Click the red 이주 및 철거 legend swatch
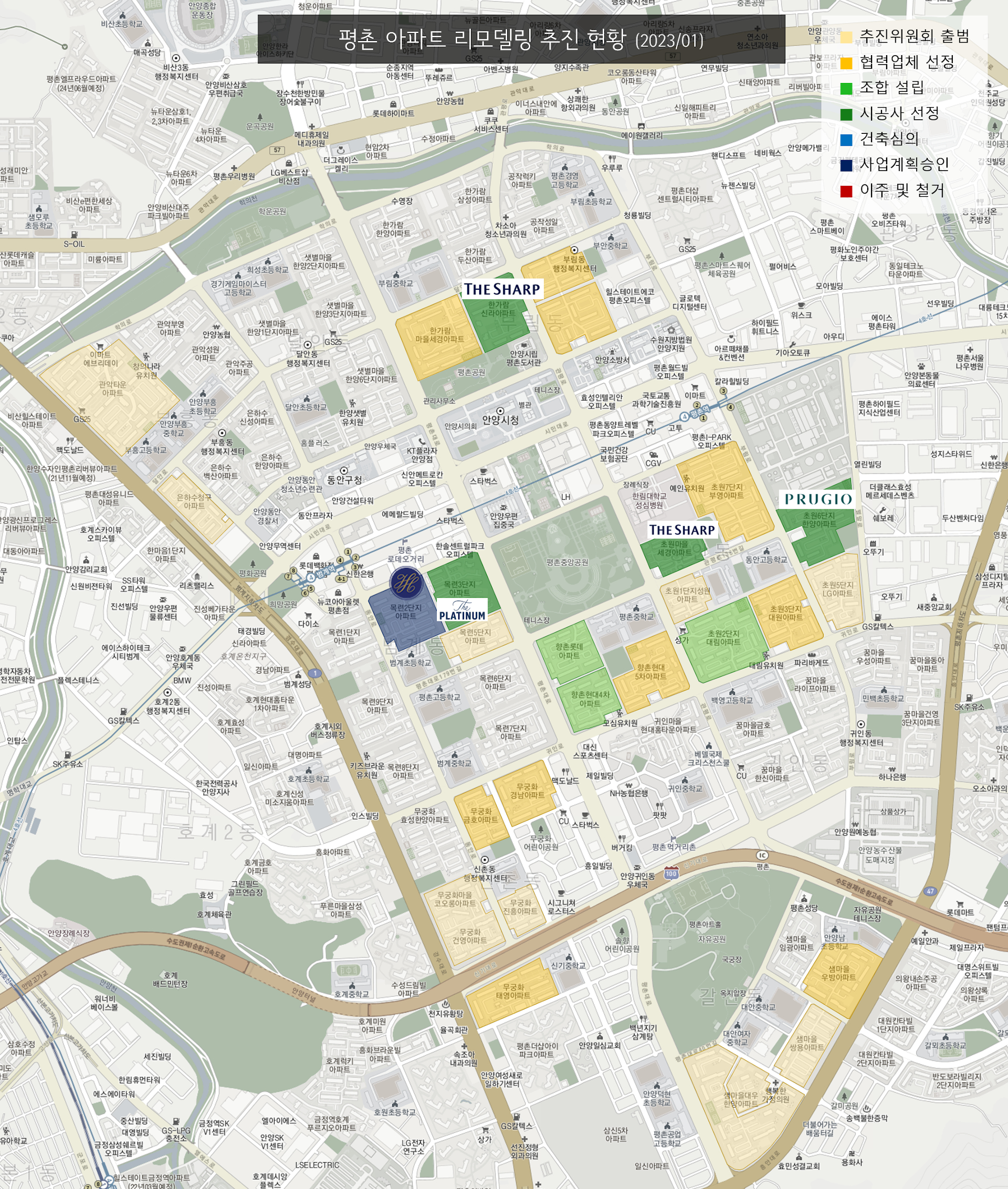1008x1189 pixels. 846,191
